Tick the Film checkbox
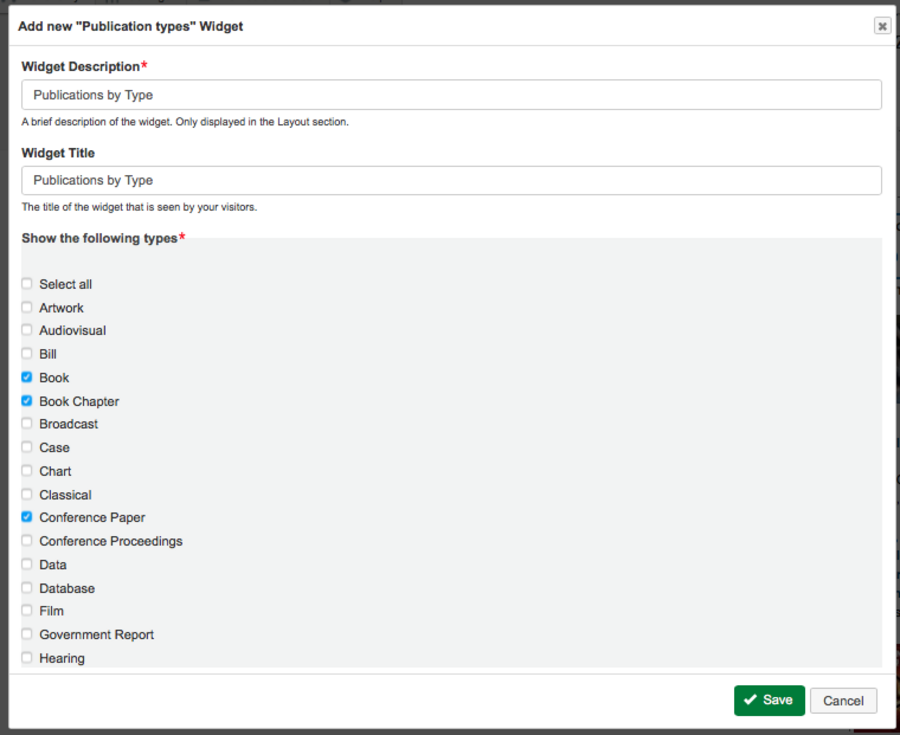This screenshot has width=900, height=735. [x=27, y=611]
